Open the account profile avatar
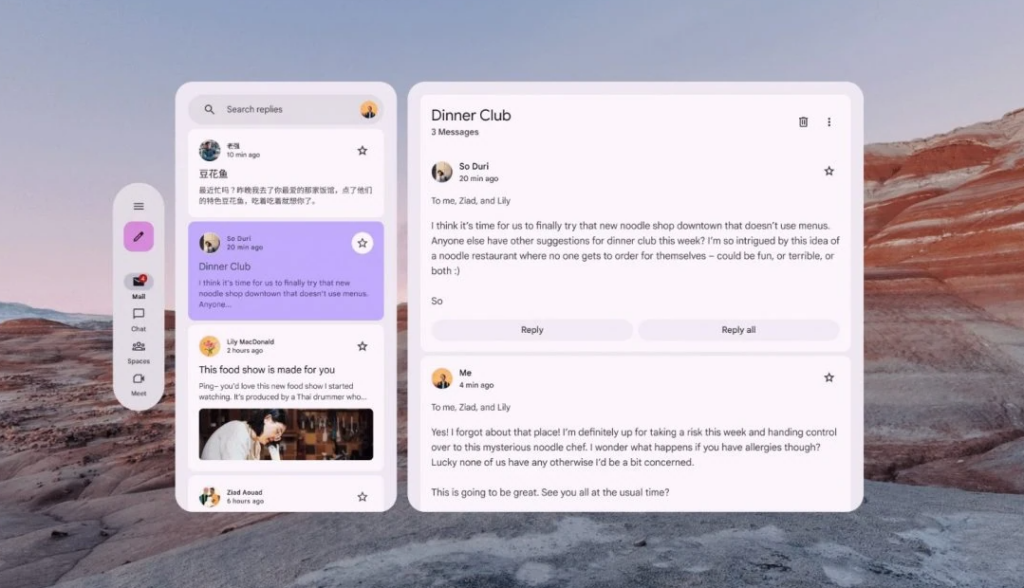This screenshot has height=588, width=1024. (368, 110)
